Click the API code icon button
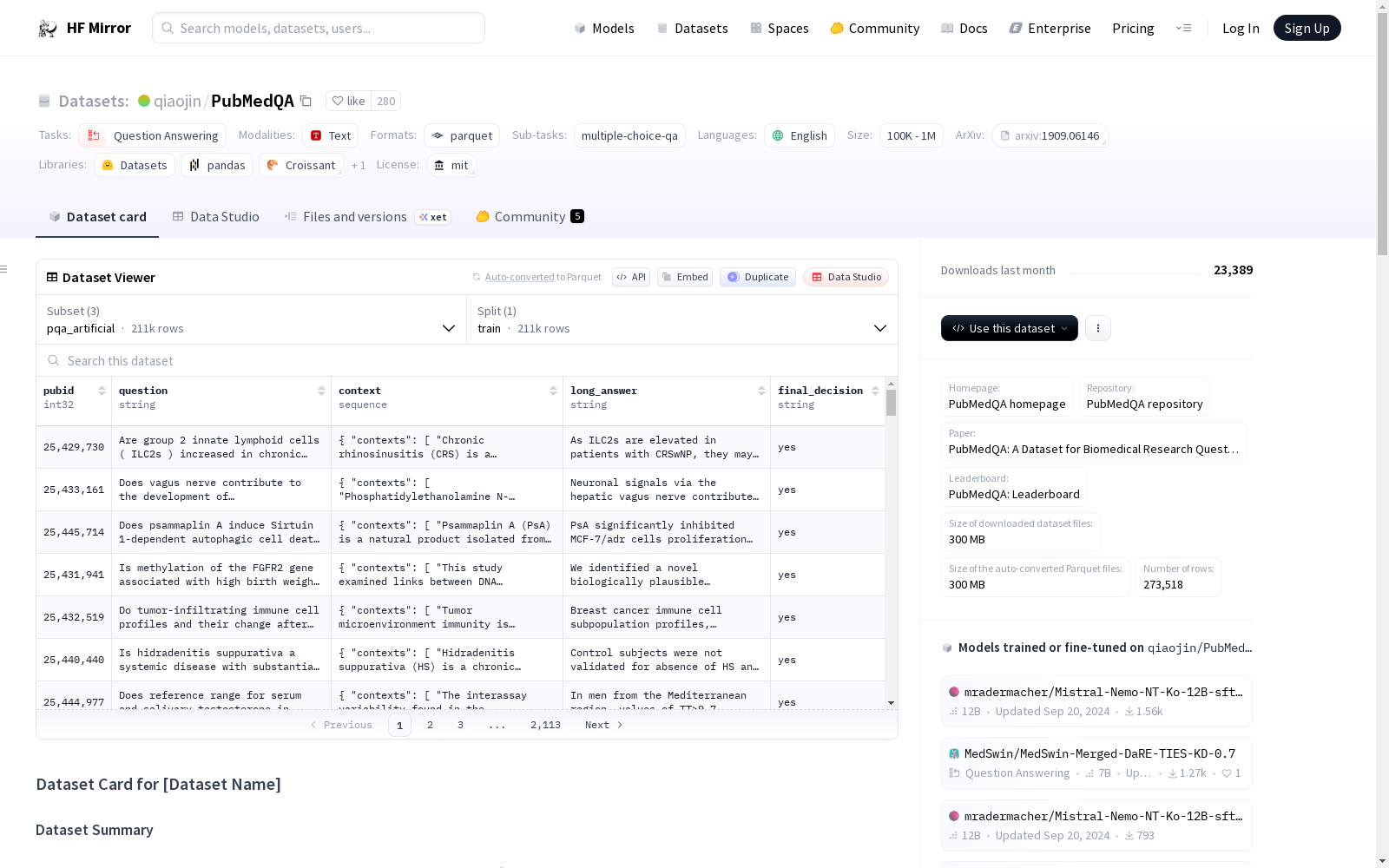 (x=631, y=278)
